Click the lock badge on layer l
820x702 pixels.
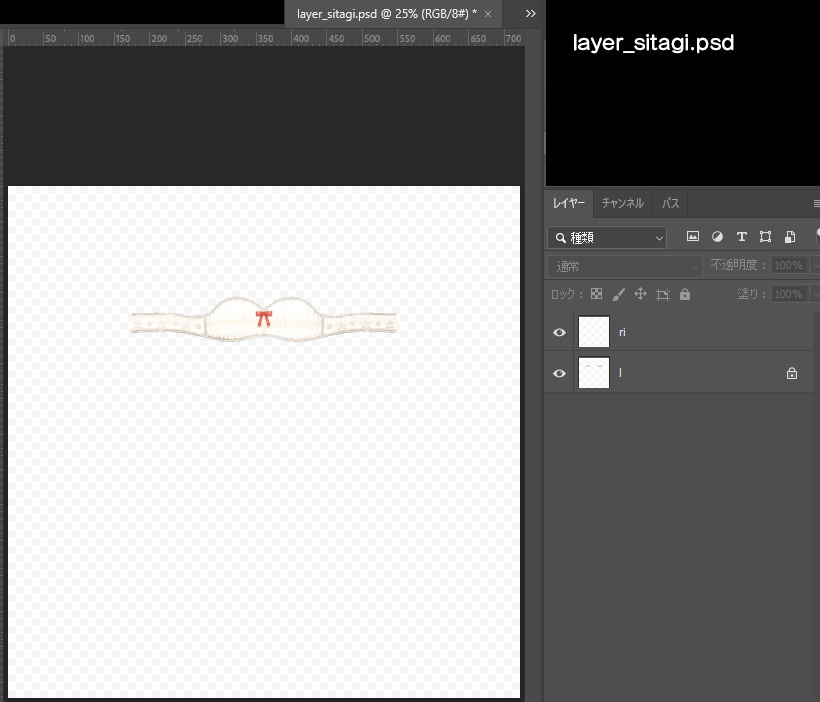[791, 372]
